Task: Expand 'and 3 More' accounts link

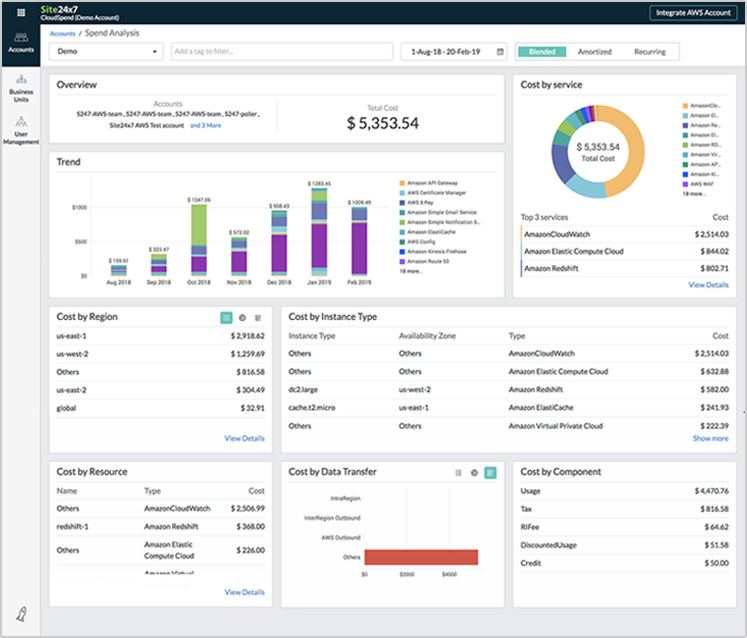Action: tap(205, 125)
